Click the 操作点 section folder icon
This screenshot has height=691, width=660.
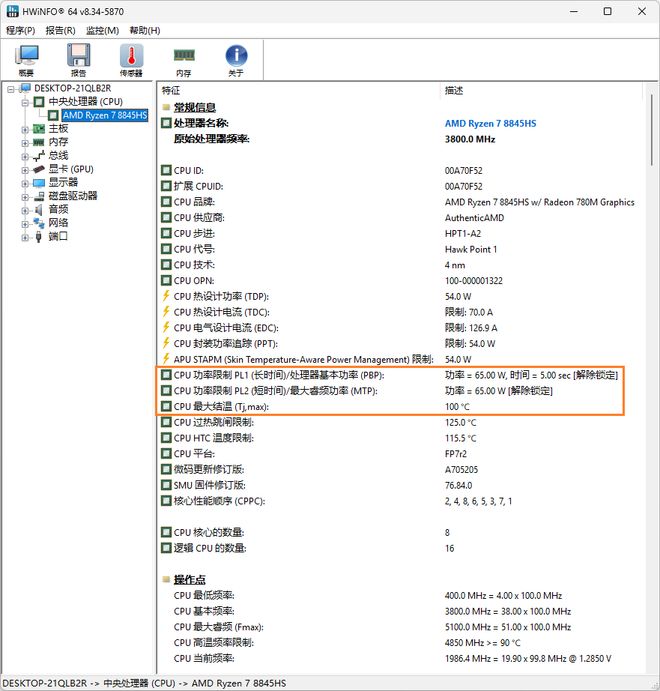[166, 580]
